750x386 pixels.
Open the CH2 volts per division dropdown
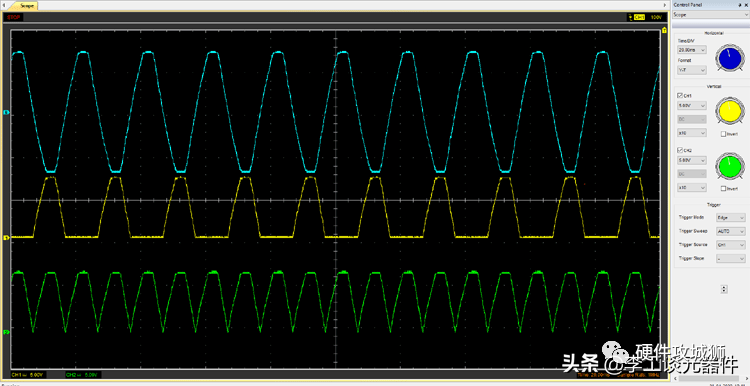[692, 160]
